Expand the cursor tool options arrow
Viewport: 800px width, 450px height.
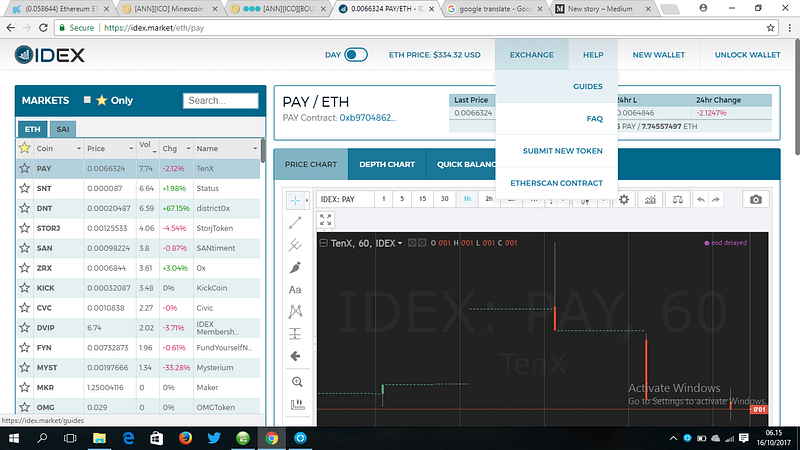pos(307,201)
